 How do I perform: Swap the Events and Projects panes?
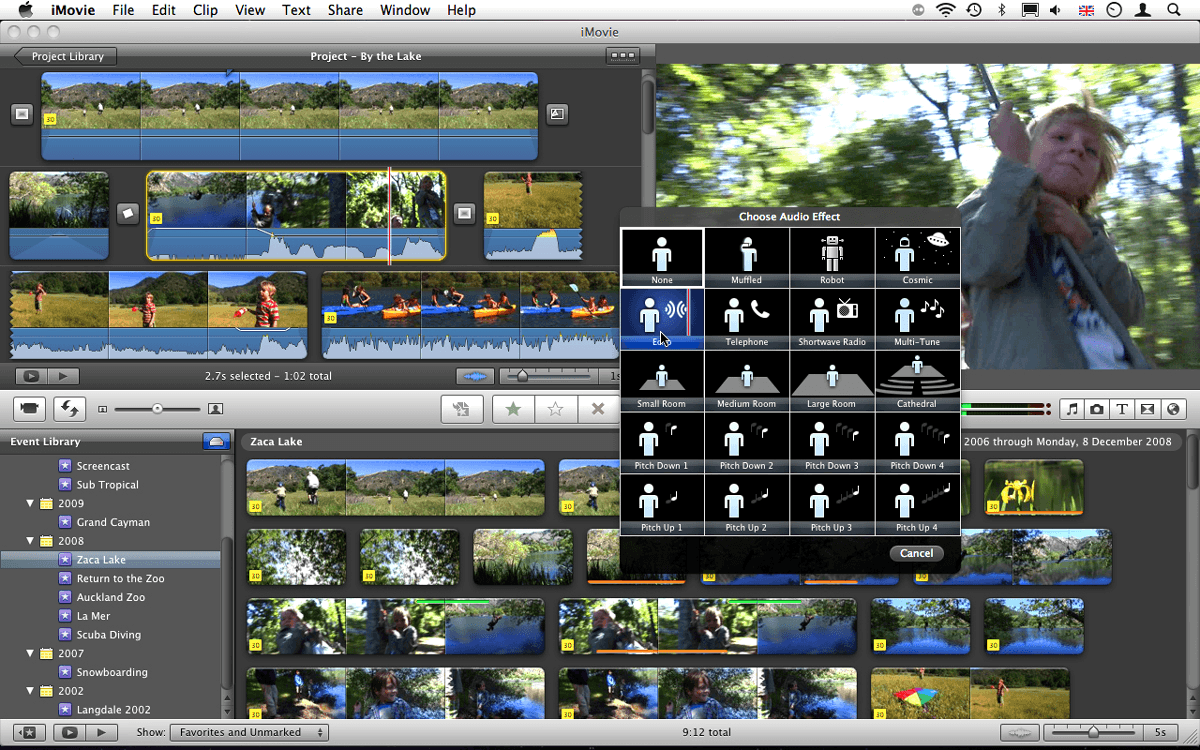pyautogui.click(x=67, y=408)
